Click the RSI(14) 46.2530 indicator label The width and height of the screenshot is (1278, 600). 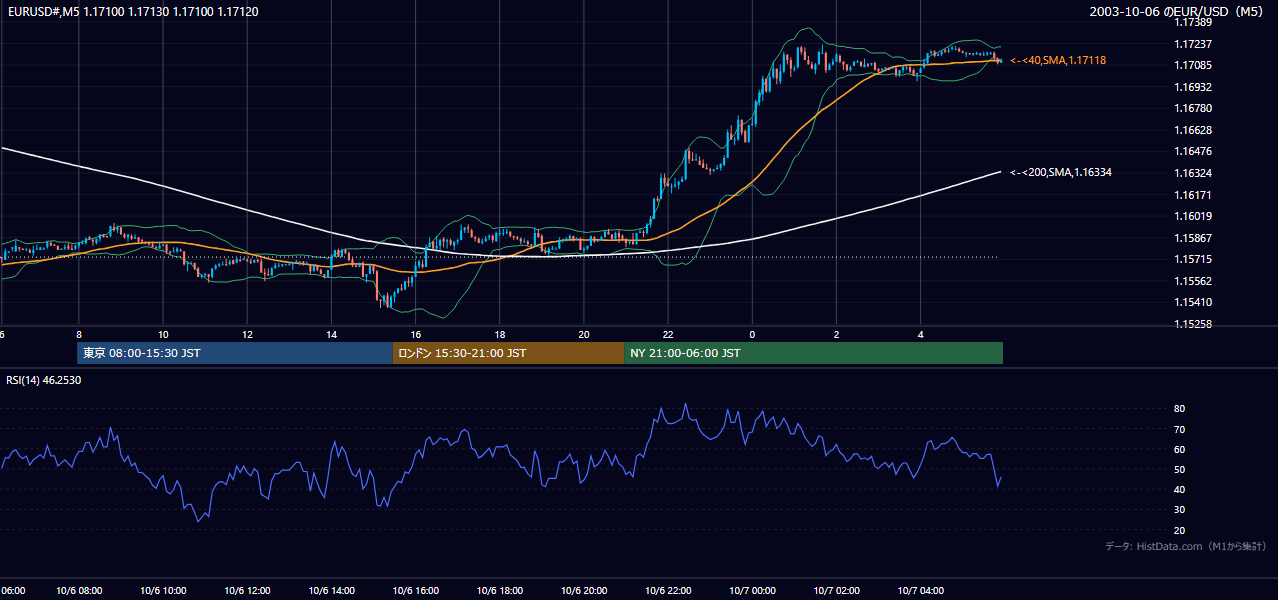pos(44,380)
